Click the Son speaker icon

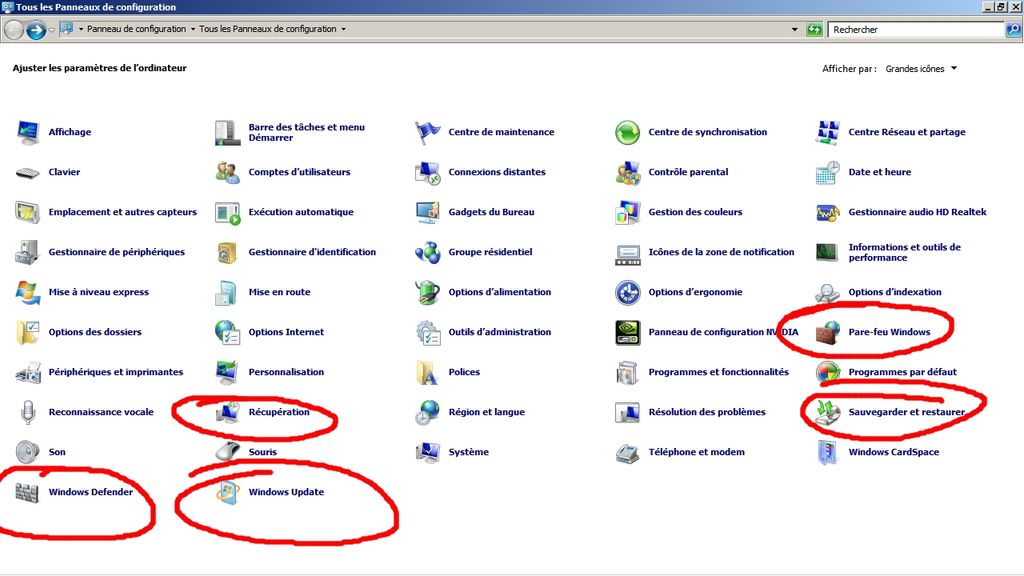(x=28, y=452)
